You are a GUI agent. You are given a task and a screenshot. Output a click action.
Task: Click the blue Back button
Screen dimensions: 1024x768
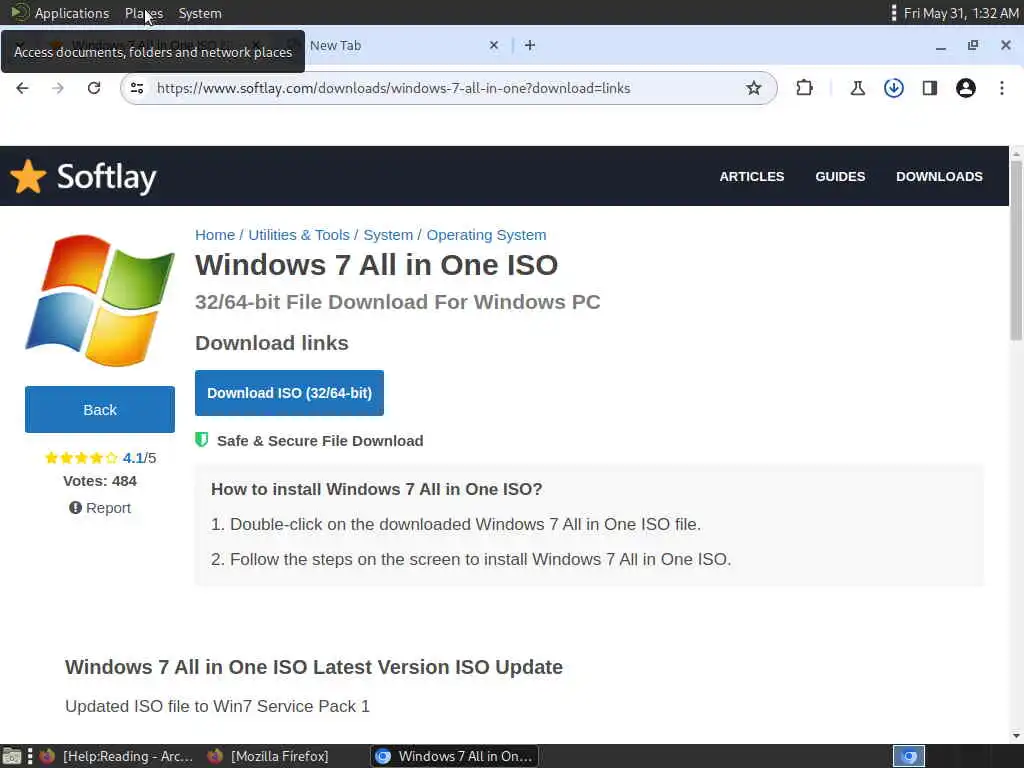(x=100, y=409)
